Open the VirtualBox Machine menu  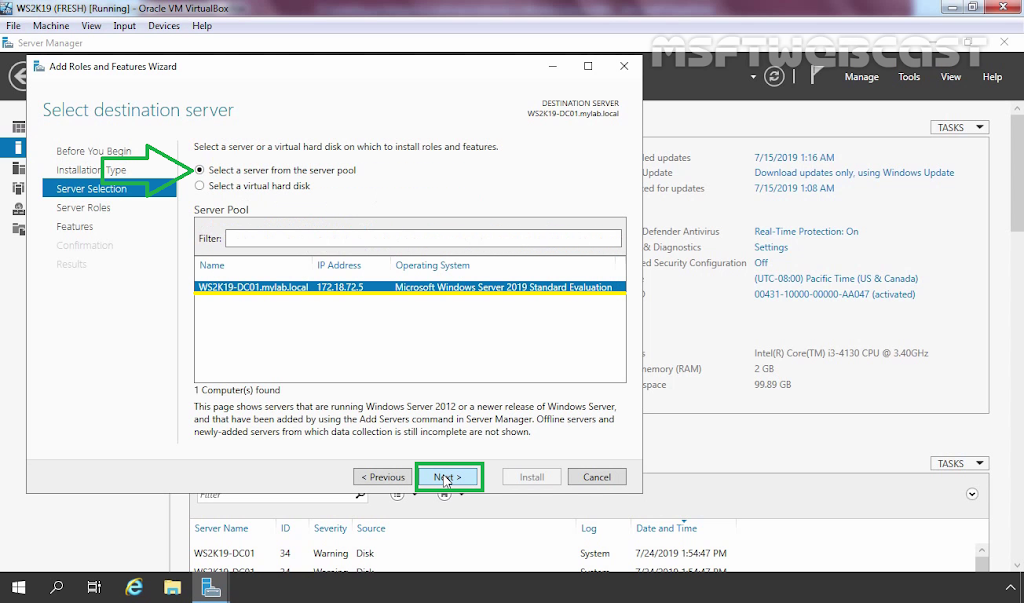coord(51,25)
